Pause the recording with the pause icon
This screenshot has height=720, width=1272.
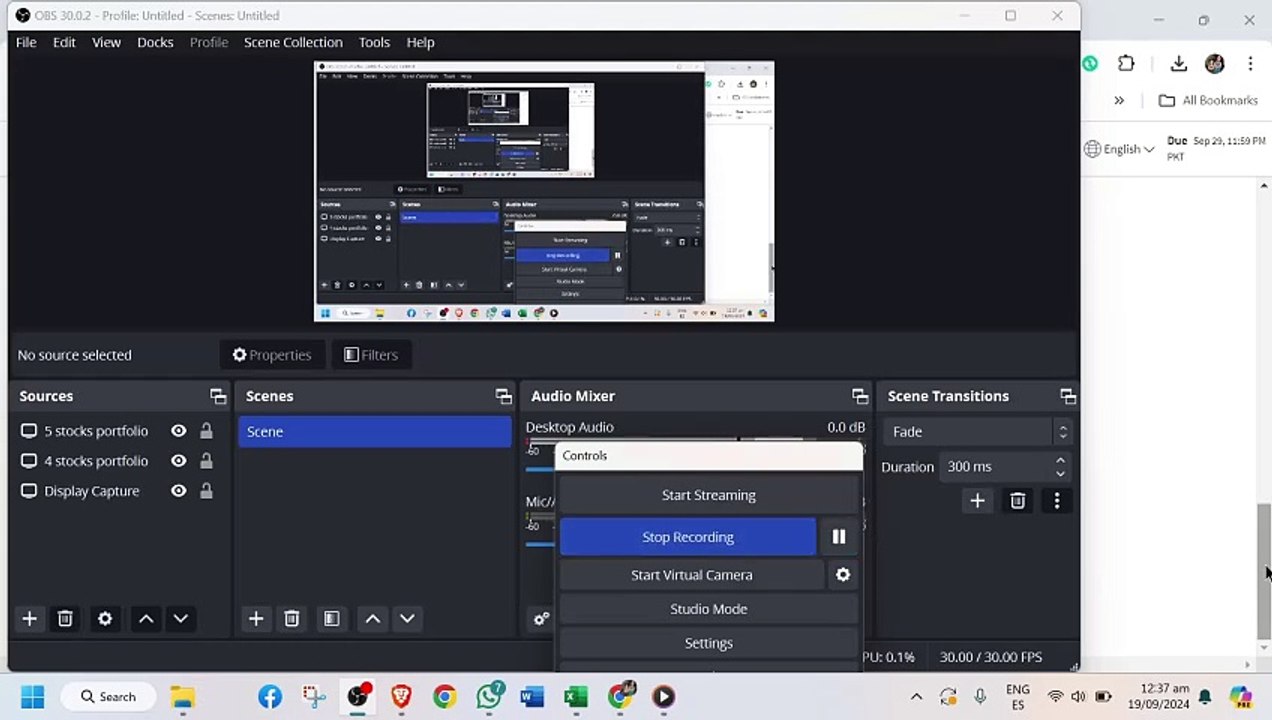[x=839, y=537]
